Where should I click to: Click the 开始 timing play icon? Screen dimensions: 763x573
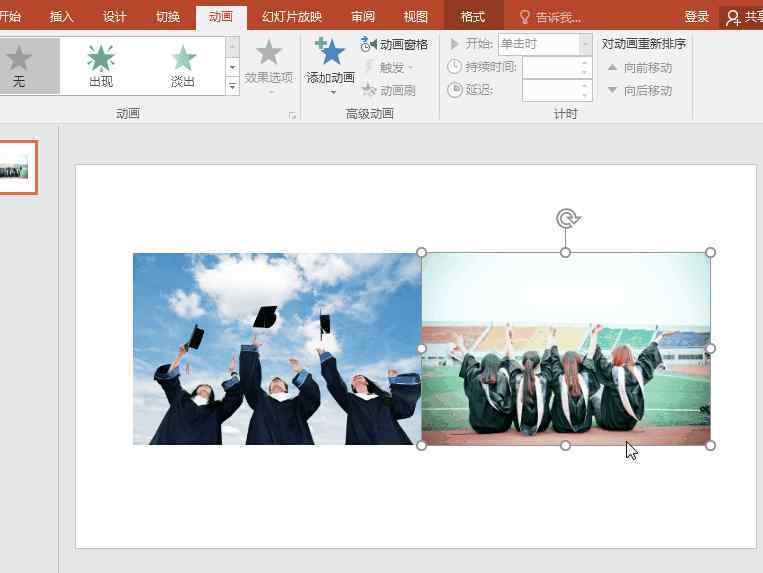click(454, 44)
